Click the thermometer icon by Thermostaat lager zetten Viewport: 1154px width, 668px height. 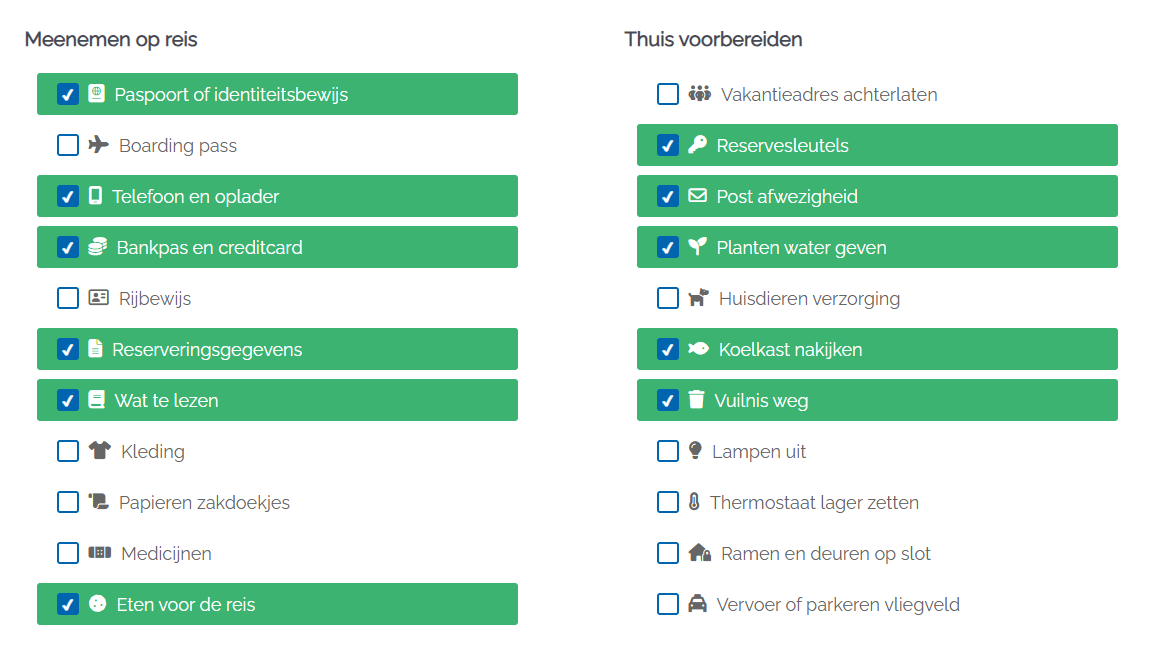[x=693, y=502]
